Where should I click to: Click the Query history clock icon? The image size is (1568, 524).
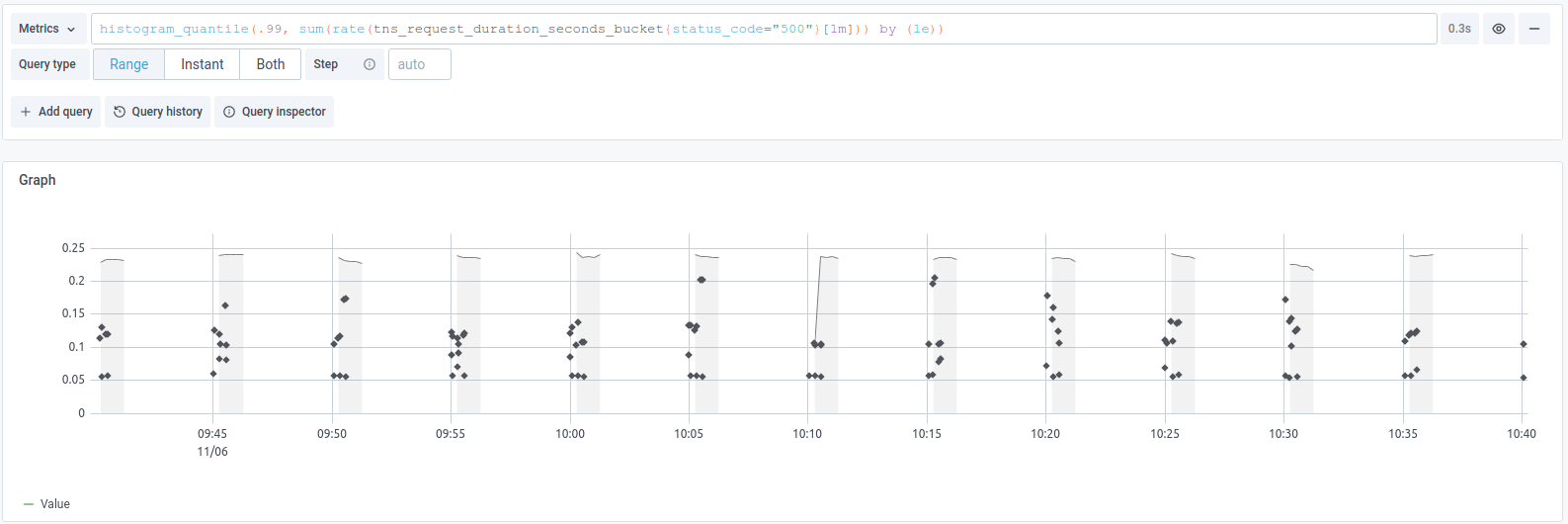pos(120,112)
